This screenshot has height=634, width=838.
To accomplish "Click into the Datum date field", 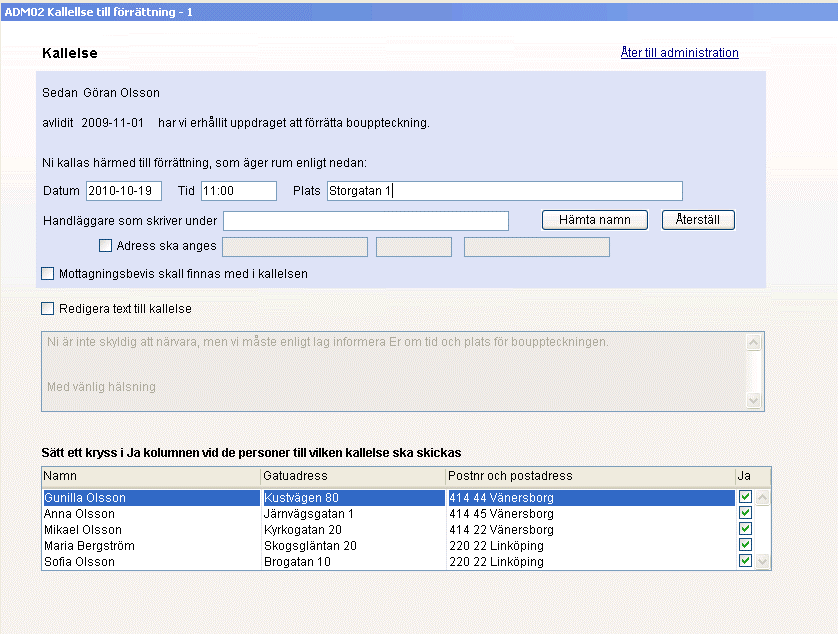I will pos(124,191).
